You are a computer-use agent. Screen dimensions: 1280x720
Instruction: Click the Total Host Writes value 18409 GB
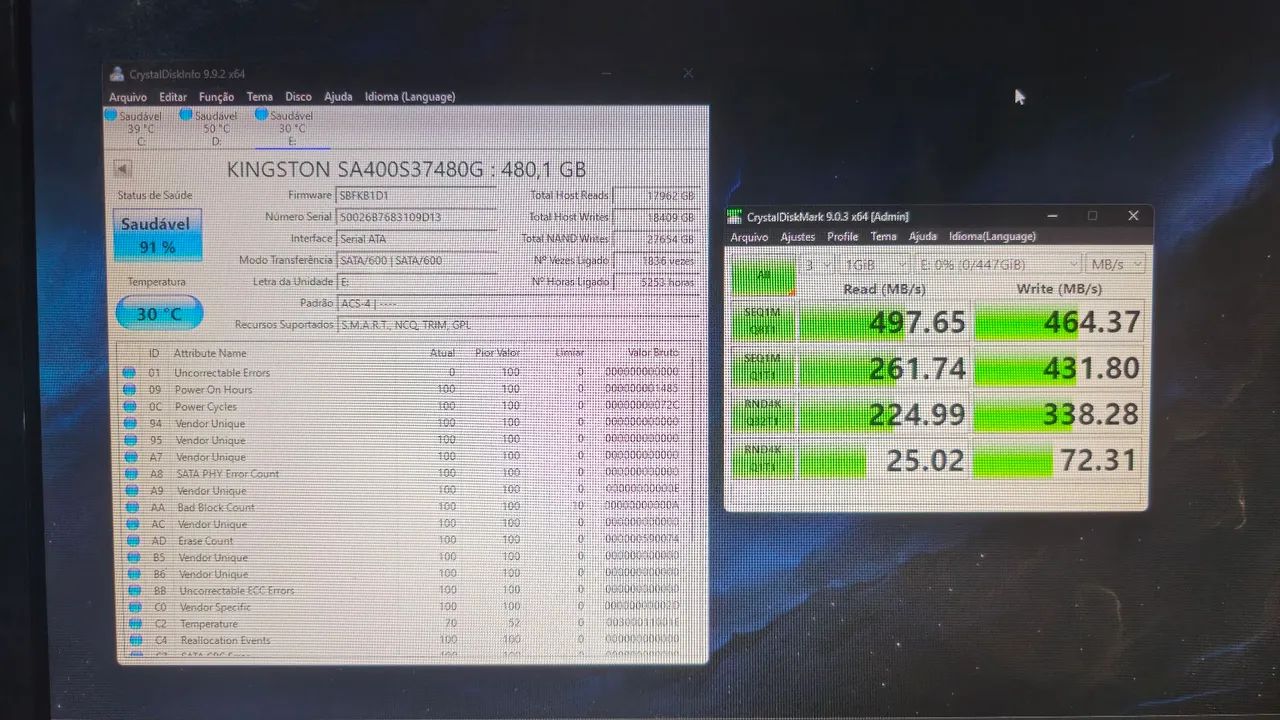[x=655, y=217]
